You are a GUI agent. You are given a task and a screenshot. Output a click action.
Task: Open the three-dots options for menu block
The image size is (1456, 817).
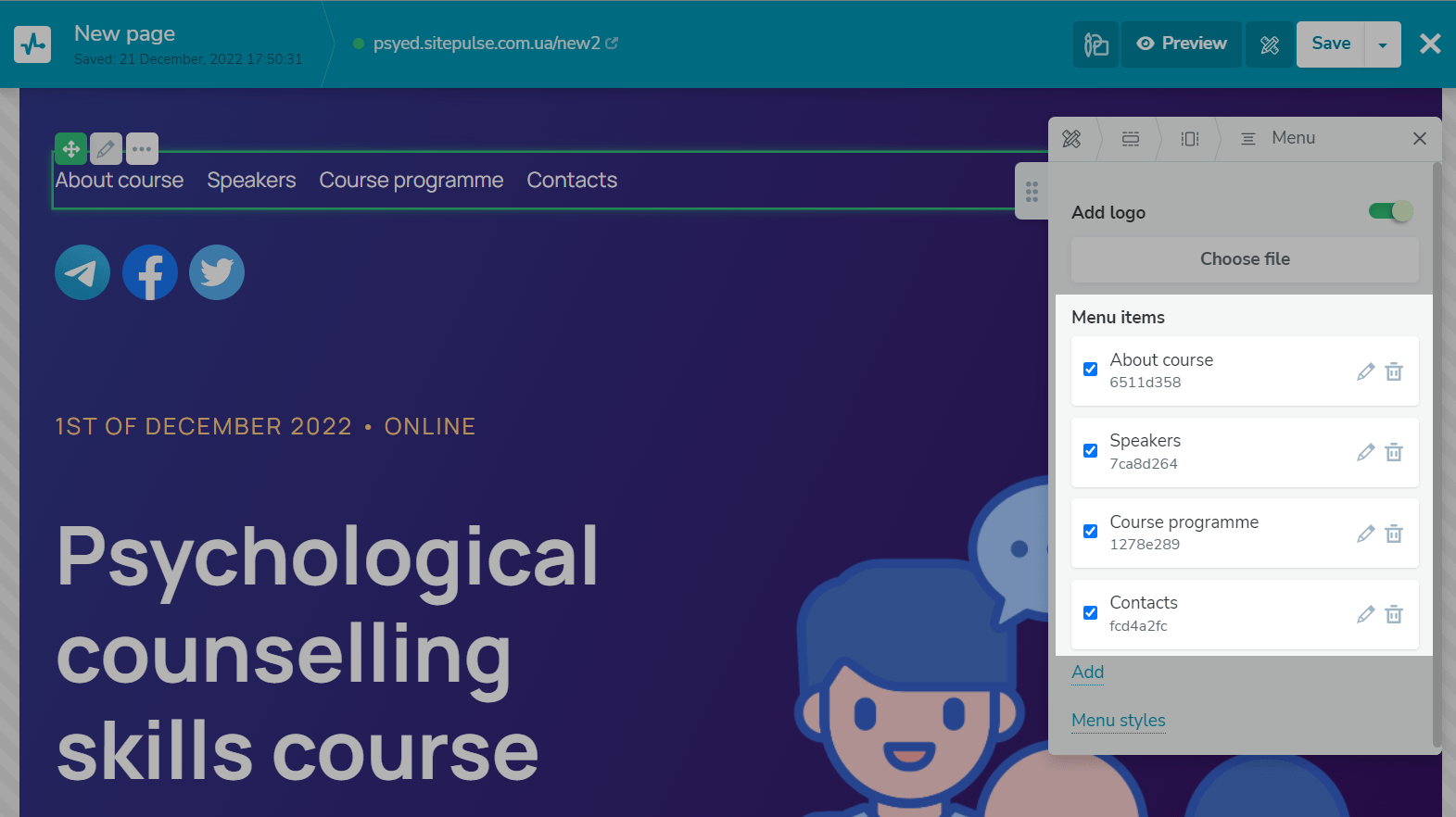[x=142, y=148]
